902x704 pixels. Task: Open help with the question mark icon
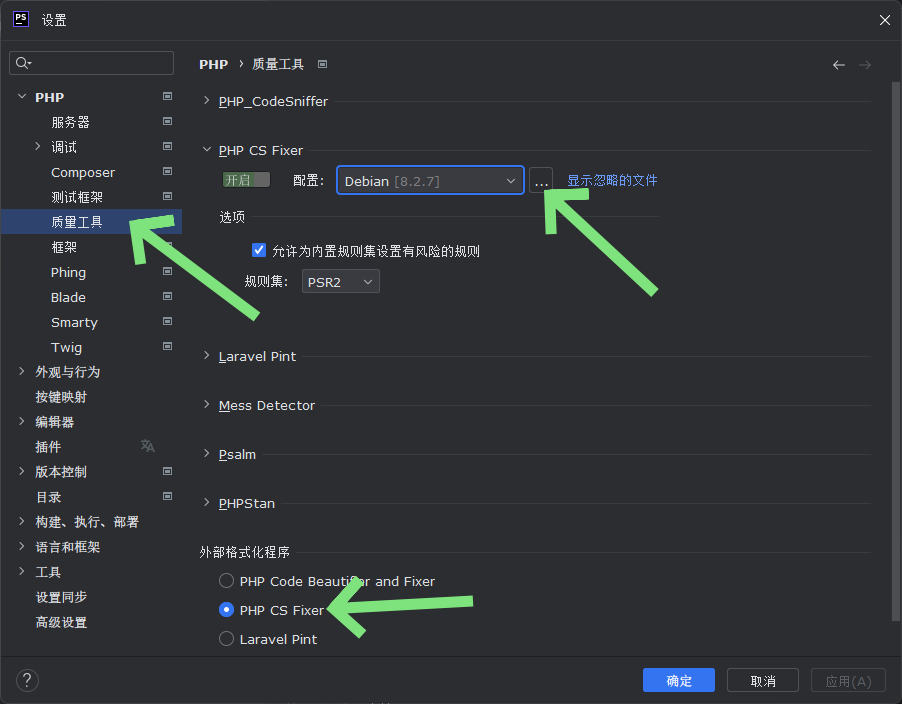click(x=27, y=680)
